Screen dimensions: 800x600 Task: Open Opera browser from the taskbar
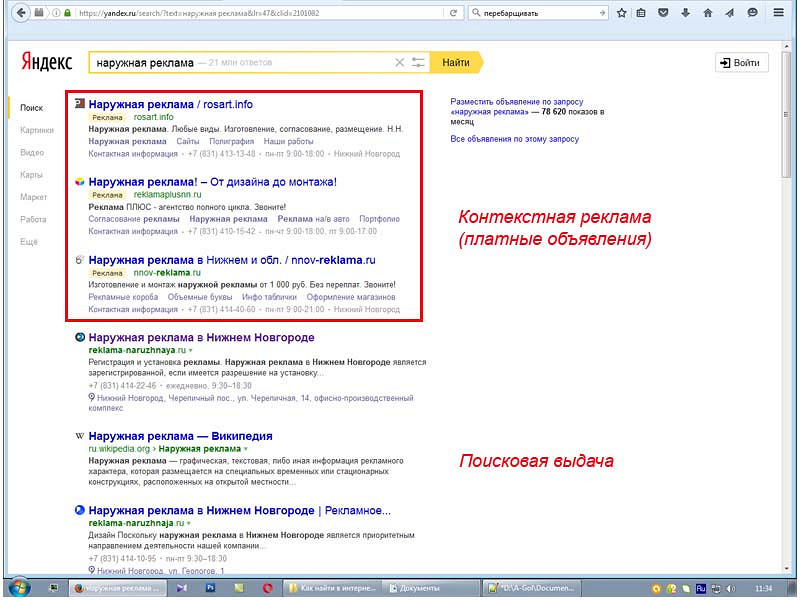[x=267, y=588]
